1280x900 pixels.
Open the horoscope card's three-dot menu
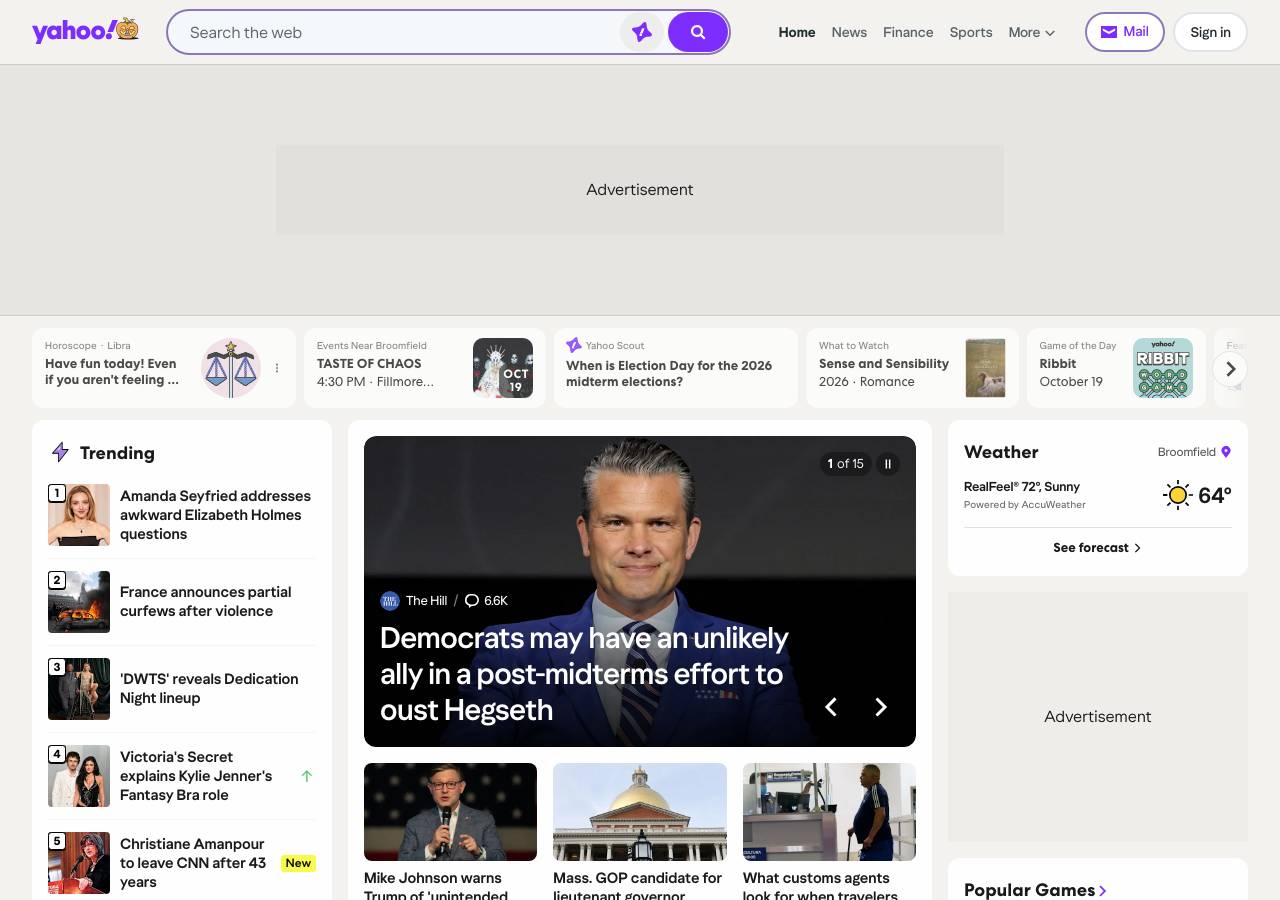click(277, 368)
